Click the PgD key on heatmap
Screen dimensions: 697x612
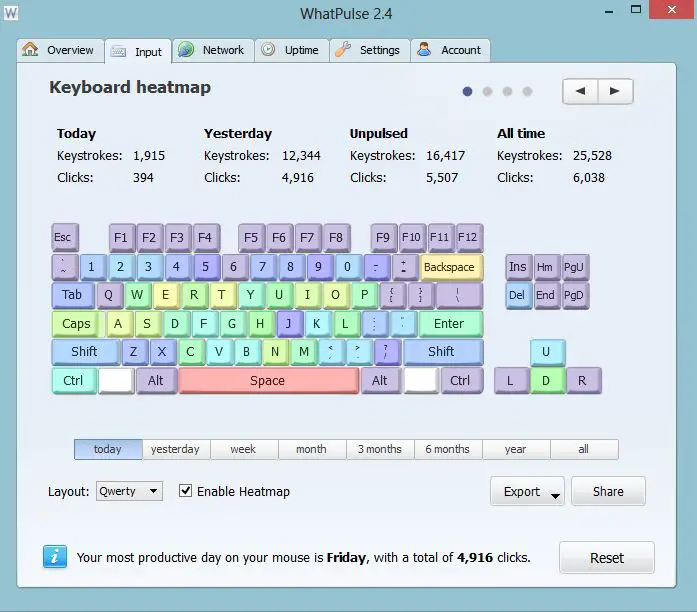pyautogui.click(x=576, y=295)
